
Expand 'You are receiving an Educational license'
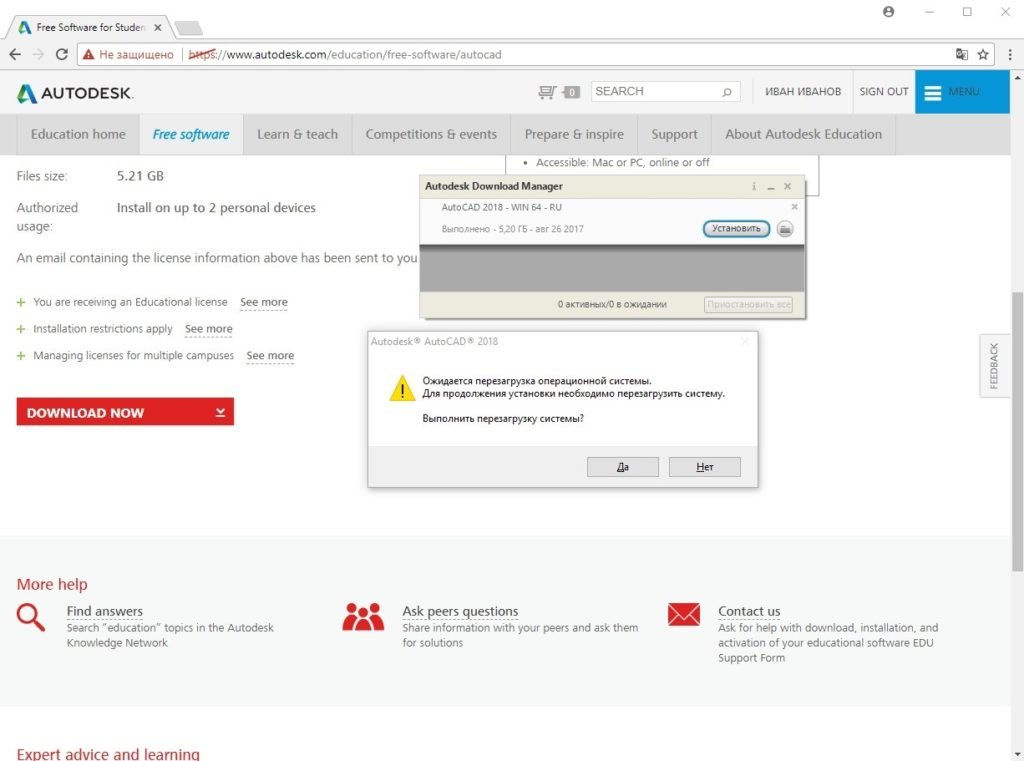click(x=263, y=302)
